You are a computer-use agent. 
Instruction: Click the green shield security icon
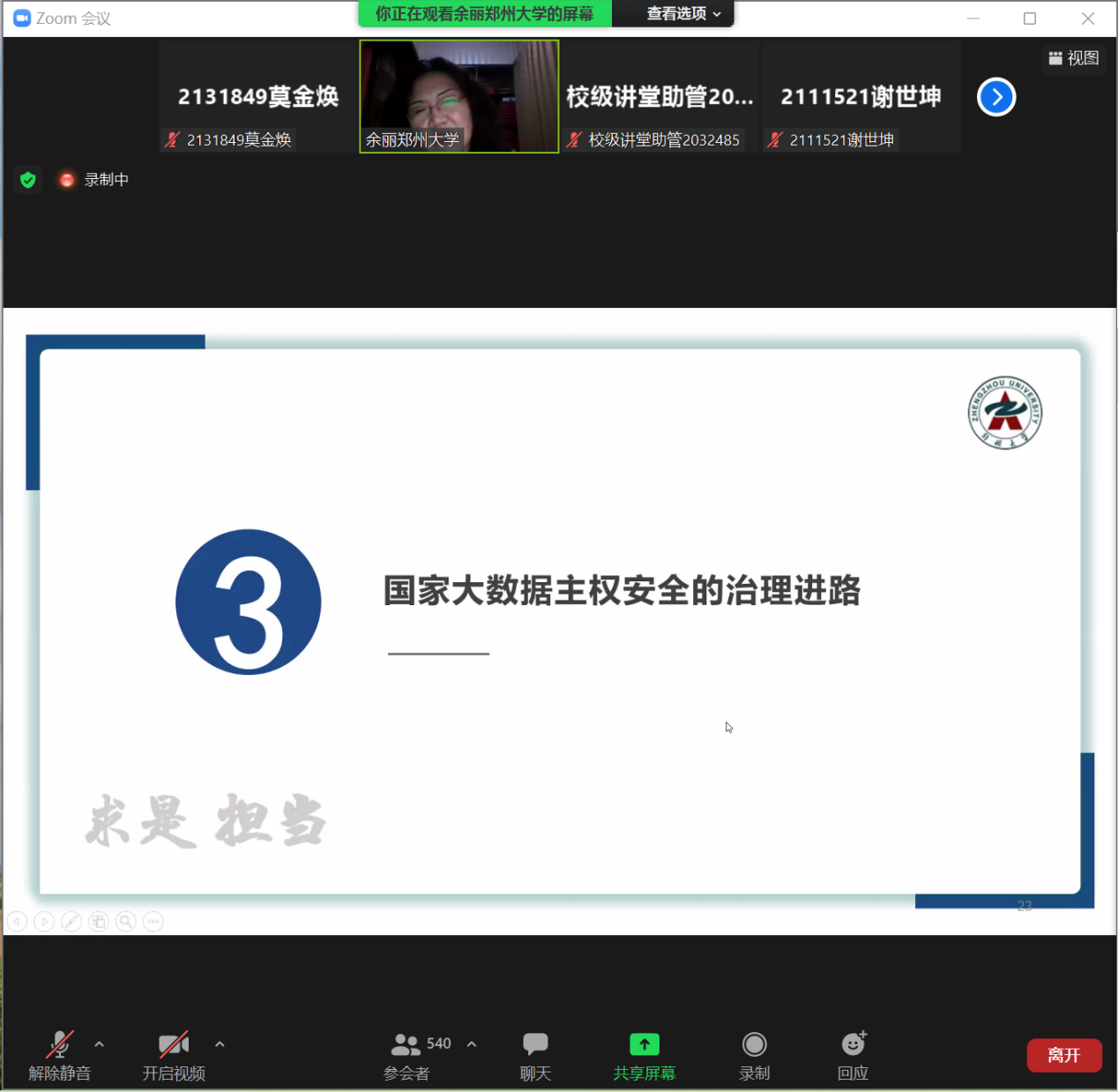click(28, 180)
